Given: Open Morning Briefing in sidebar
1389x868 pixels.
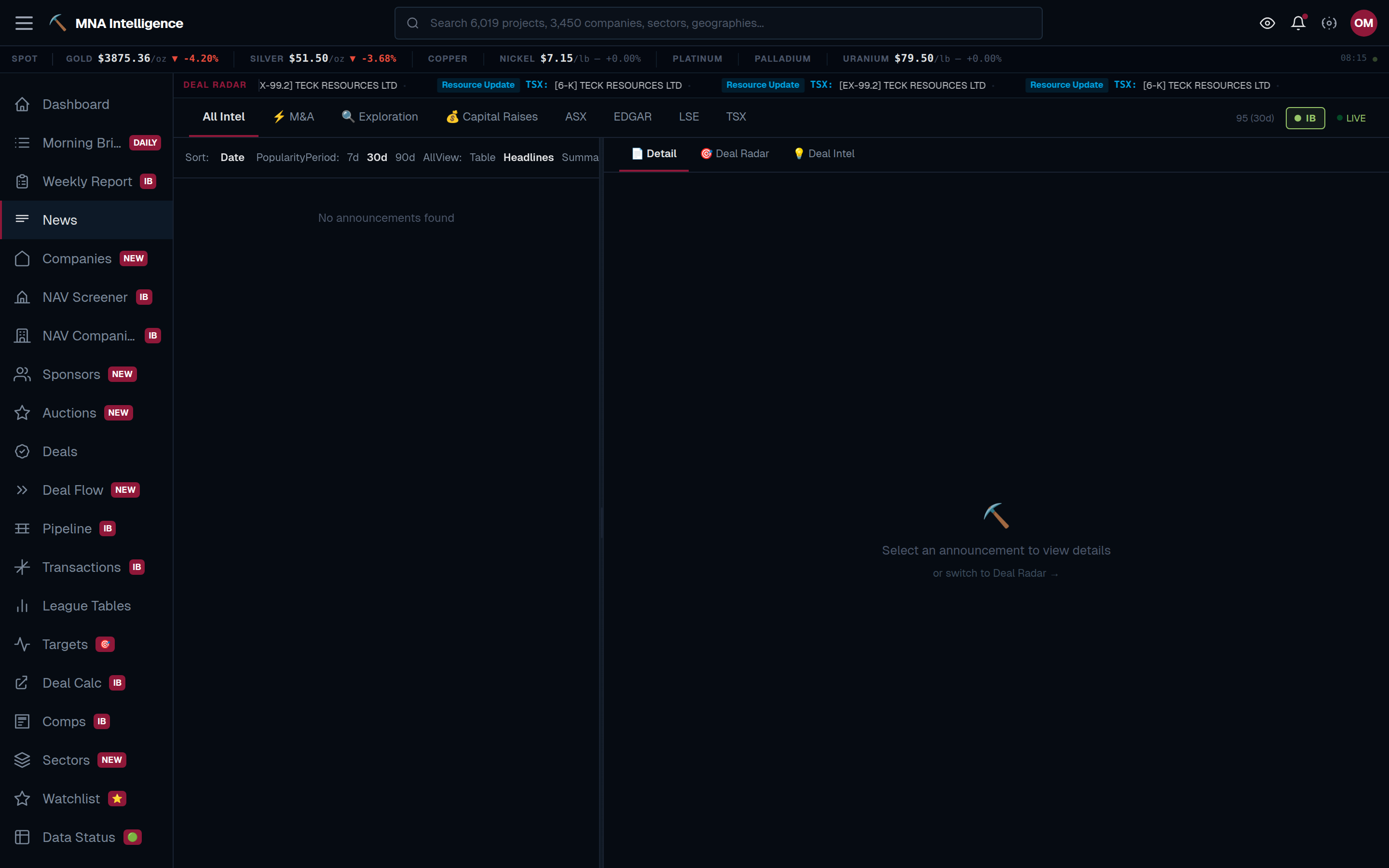Looking at the screenshot, I should point(87,143).
